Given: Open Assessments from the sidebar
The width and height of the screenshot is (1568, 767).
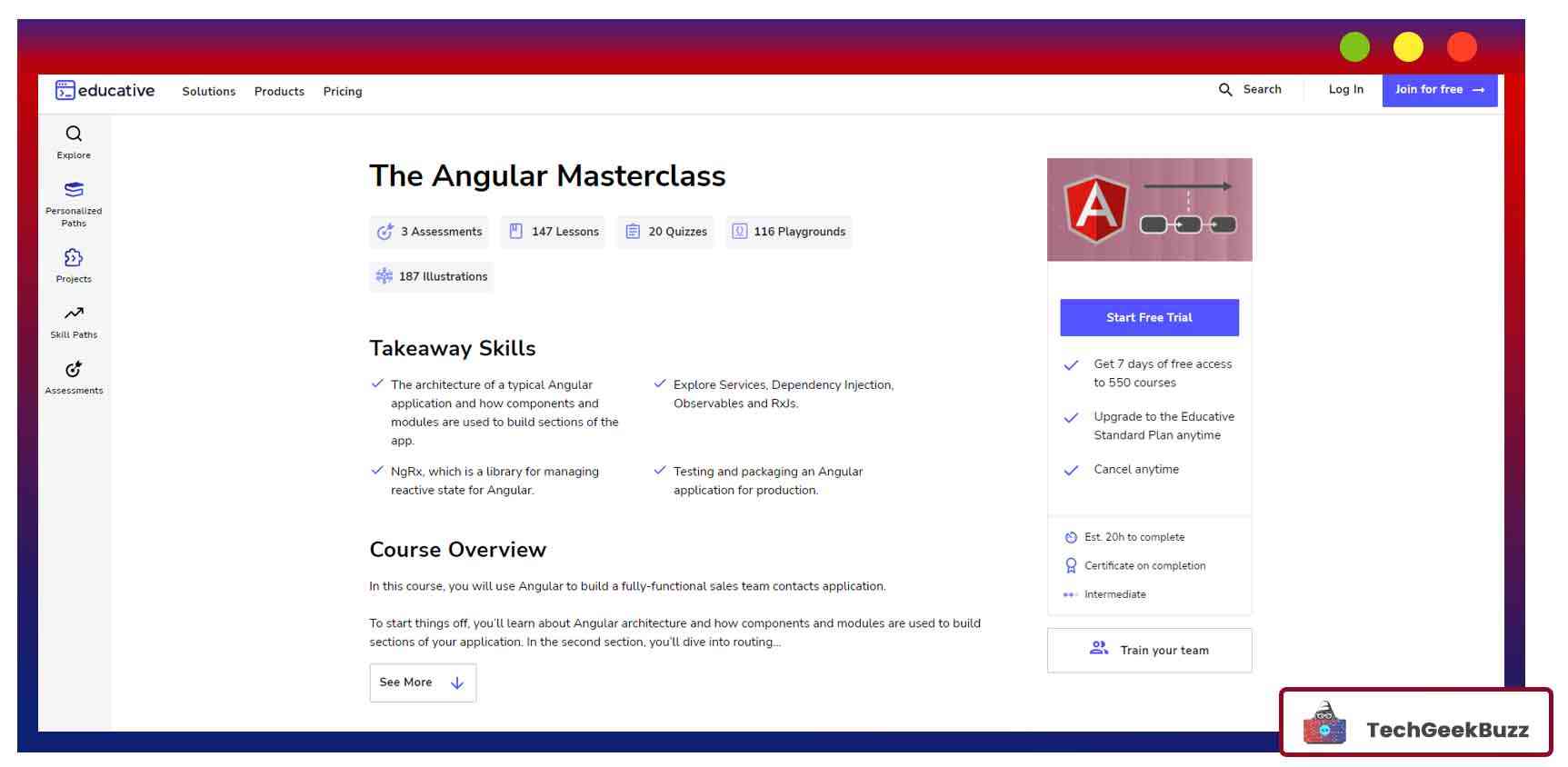Looking at the screenshot, I should [x=74, y=377].
